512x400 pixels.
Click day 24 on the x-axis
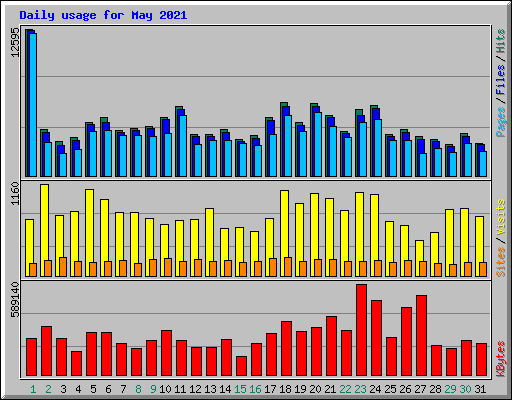[375, 389]
